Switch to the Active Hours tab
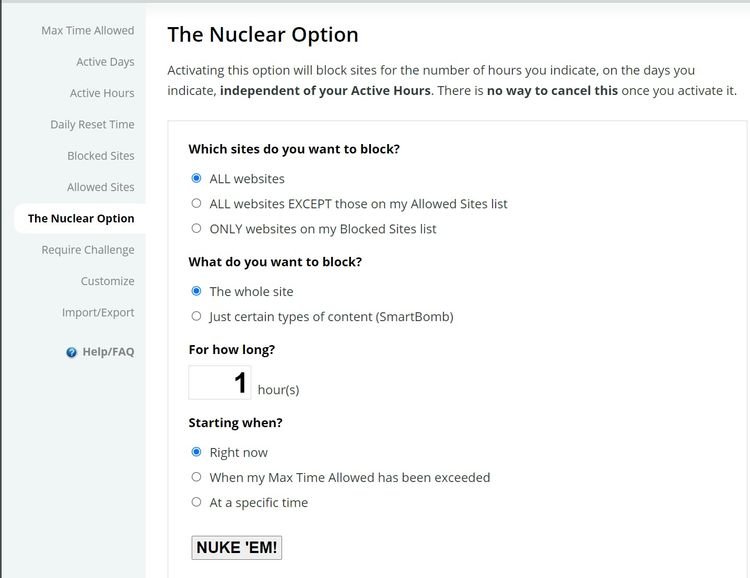 click(102, 93)
